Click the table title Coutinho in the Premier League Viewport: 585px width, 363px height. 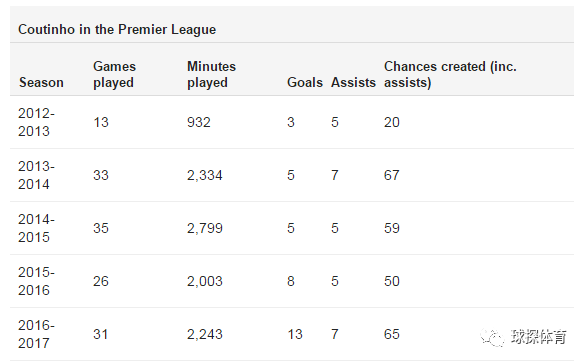(x=117, y=29)
